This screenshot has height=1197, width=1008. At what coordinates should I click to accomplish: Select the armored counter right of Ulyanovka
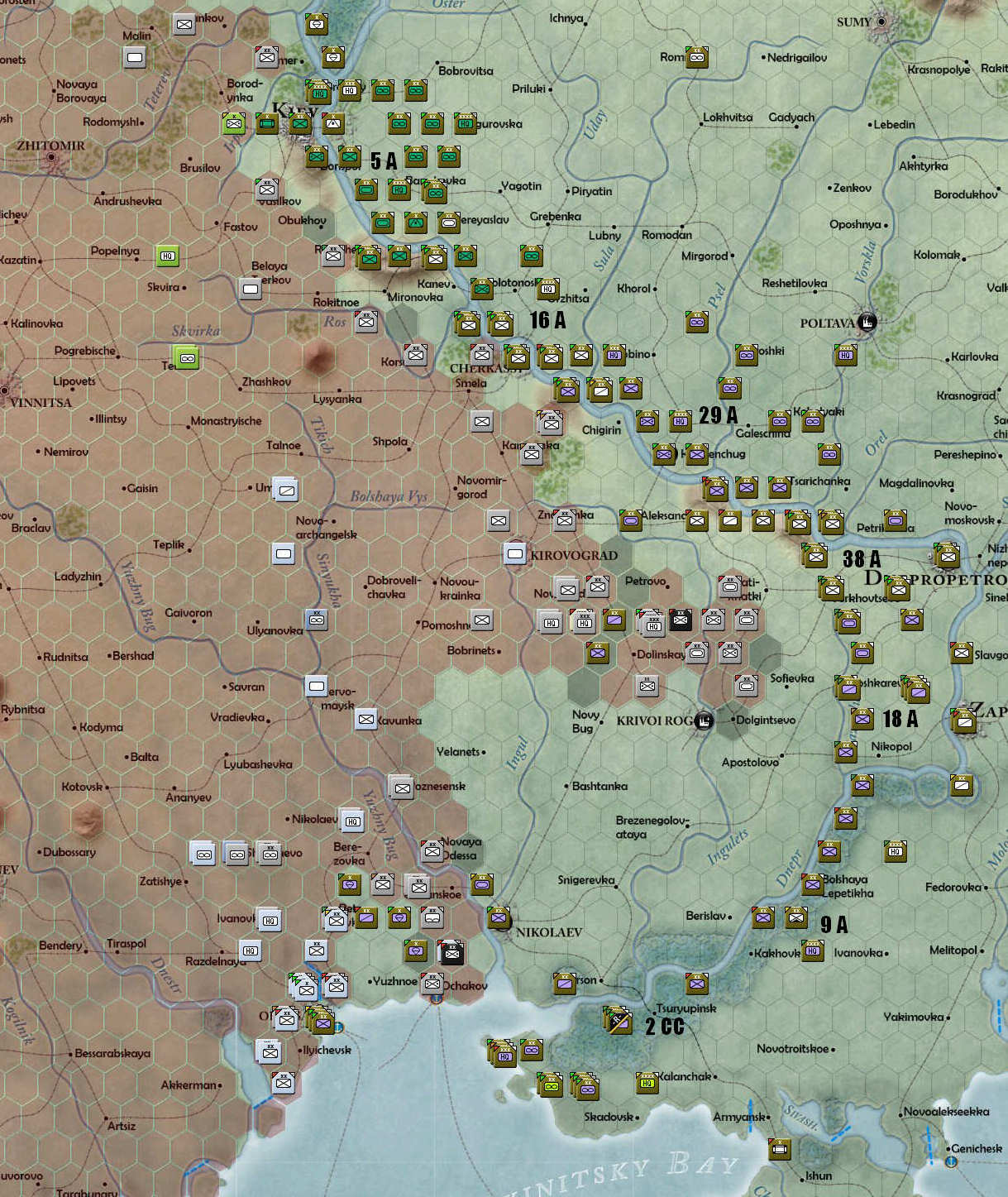[317, 619]
